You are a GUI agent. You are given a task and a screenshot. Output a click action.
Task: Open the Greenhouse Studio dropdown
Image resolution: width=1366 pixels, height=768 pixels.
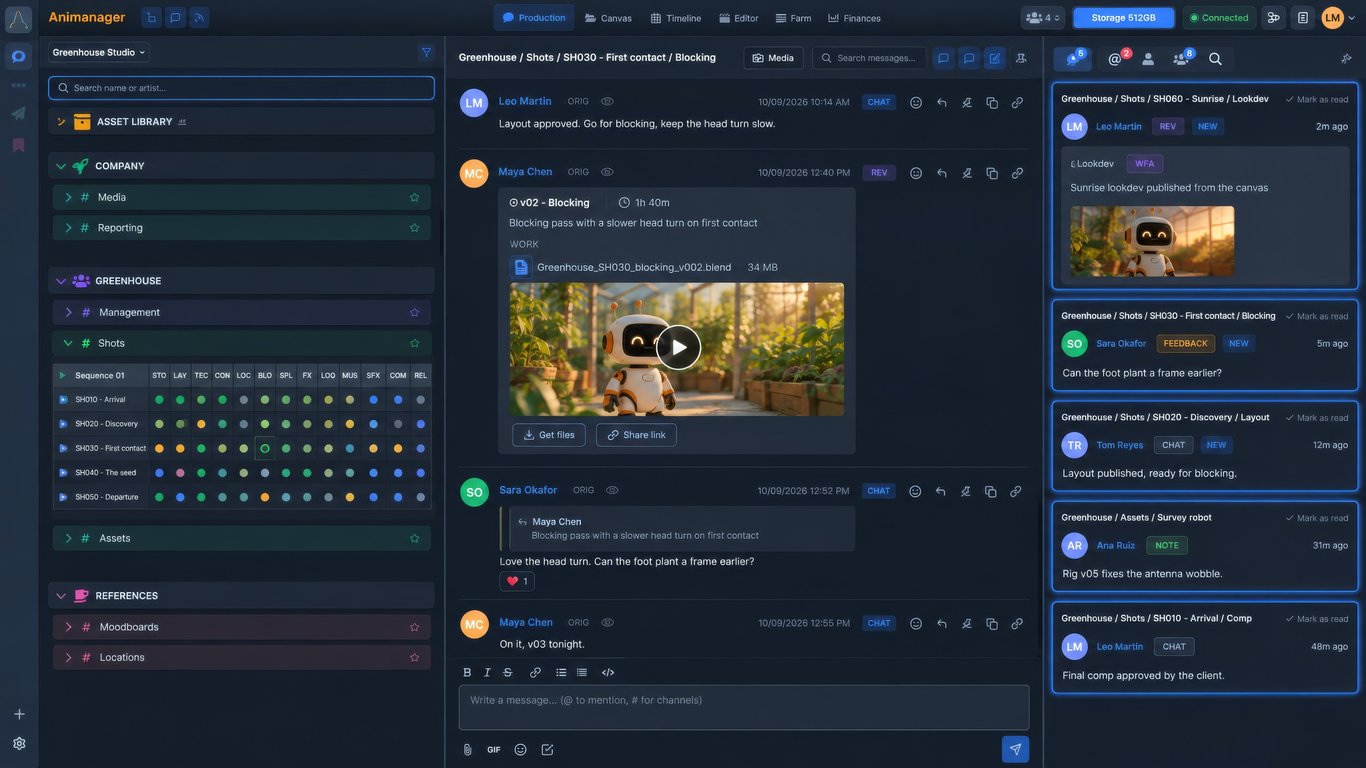pos(99,52)
